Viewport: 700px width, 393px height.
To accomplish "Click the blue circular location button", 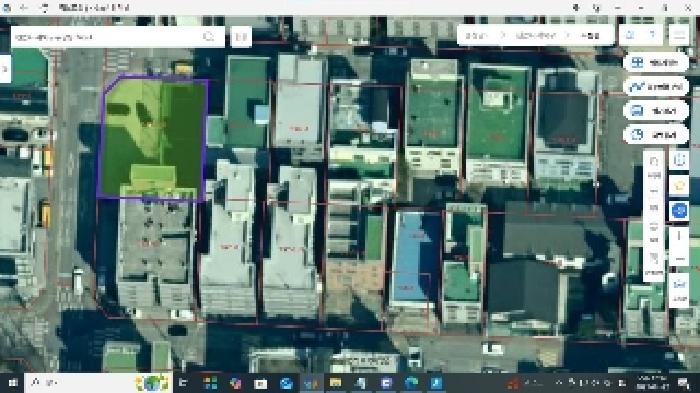I will click(679, 210).
